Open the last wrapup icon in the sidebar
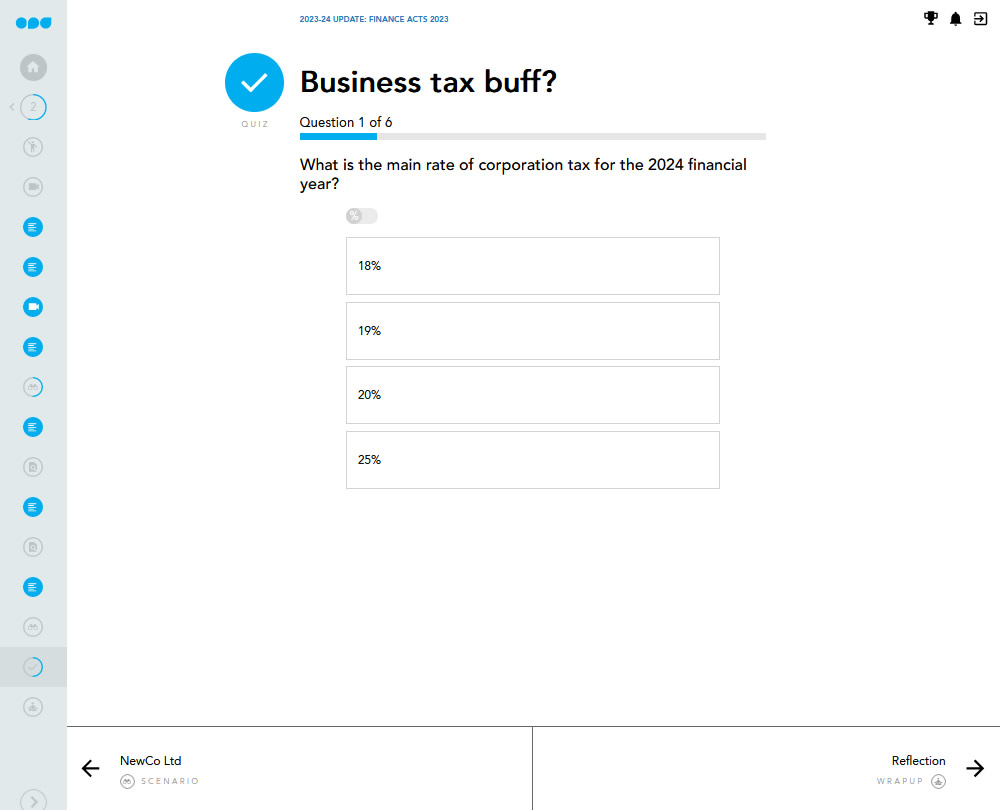This screenshot has height=810, width=1000. click(x=33, y=707)
